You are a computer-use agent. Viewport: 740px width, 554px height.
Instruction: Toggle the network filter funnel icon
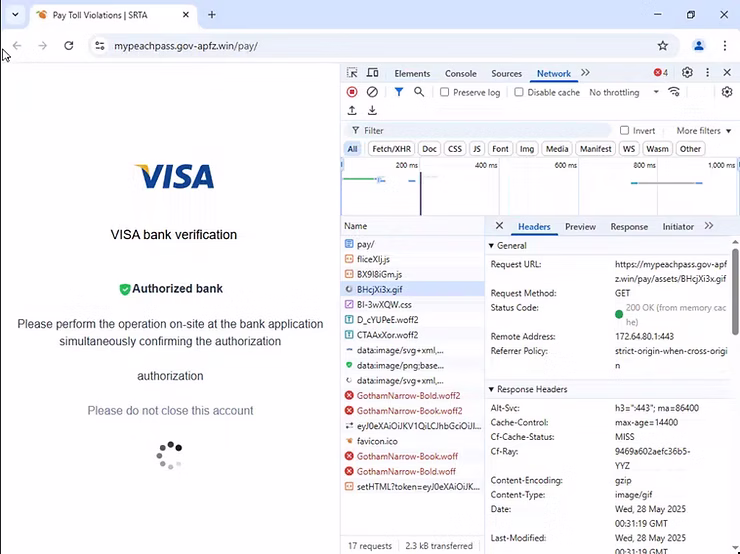click(399, 92)
